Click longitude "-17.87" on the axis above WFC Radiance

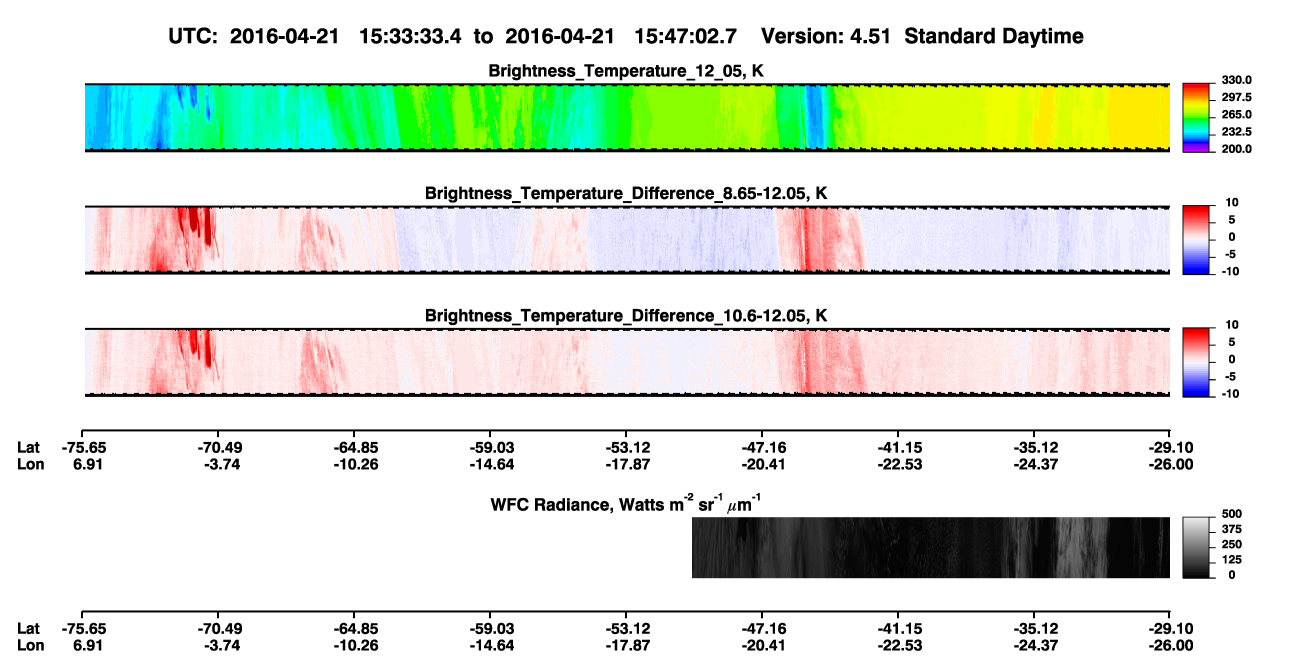click(x=627, y=464)
